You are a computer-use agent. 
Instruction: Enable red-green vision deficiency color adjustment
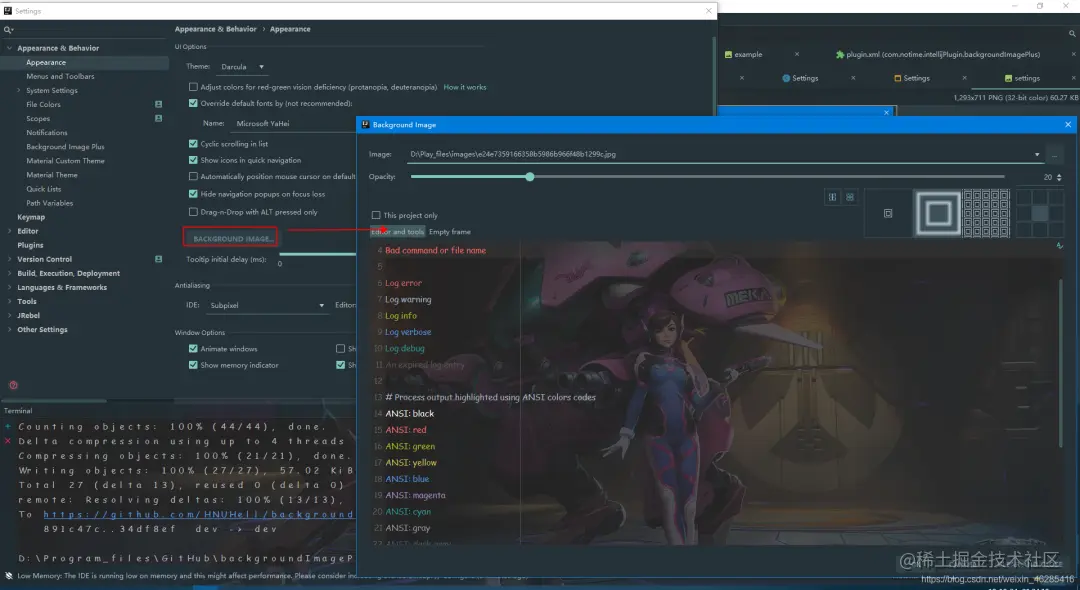click(193, 87)
